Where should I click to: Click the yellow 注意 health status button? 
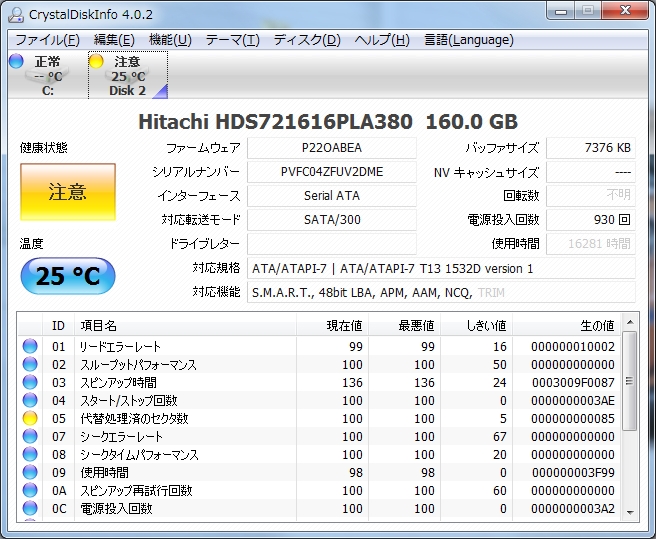pyautogui.click(x=68, y=192)
